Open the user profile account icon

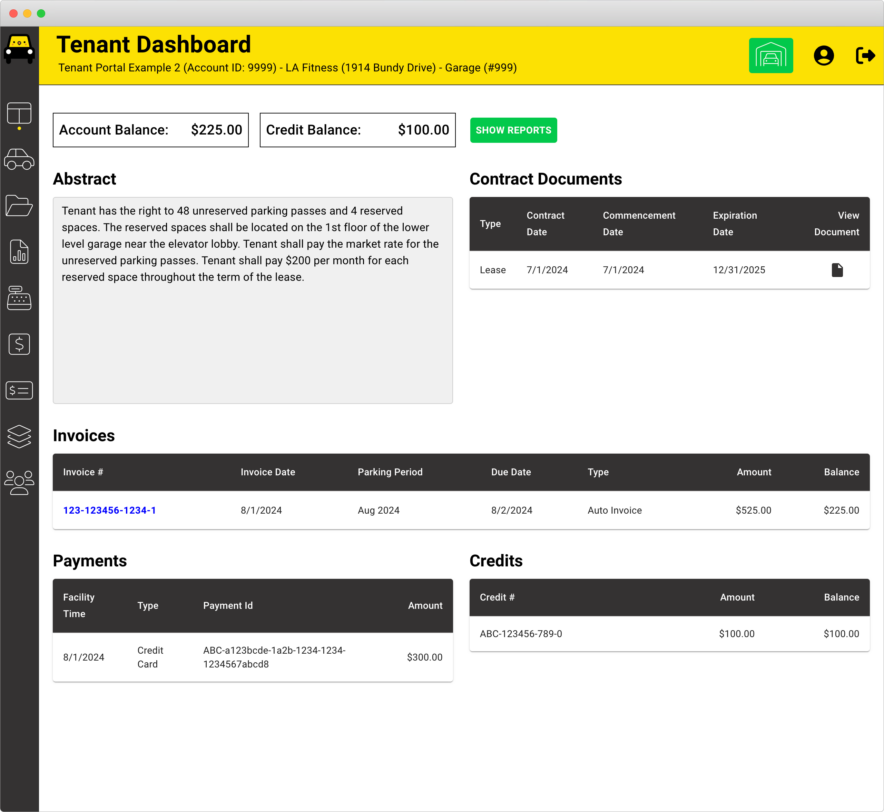pos(823,56)
